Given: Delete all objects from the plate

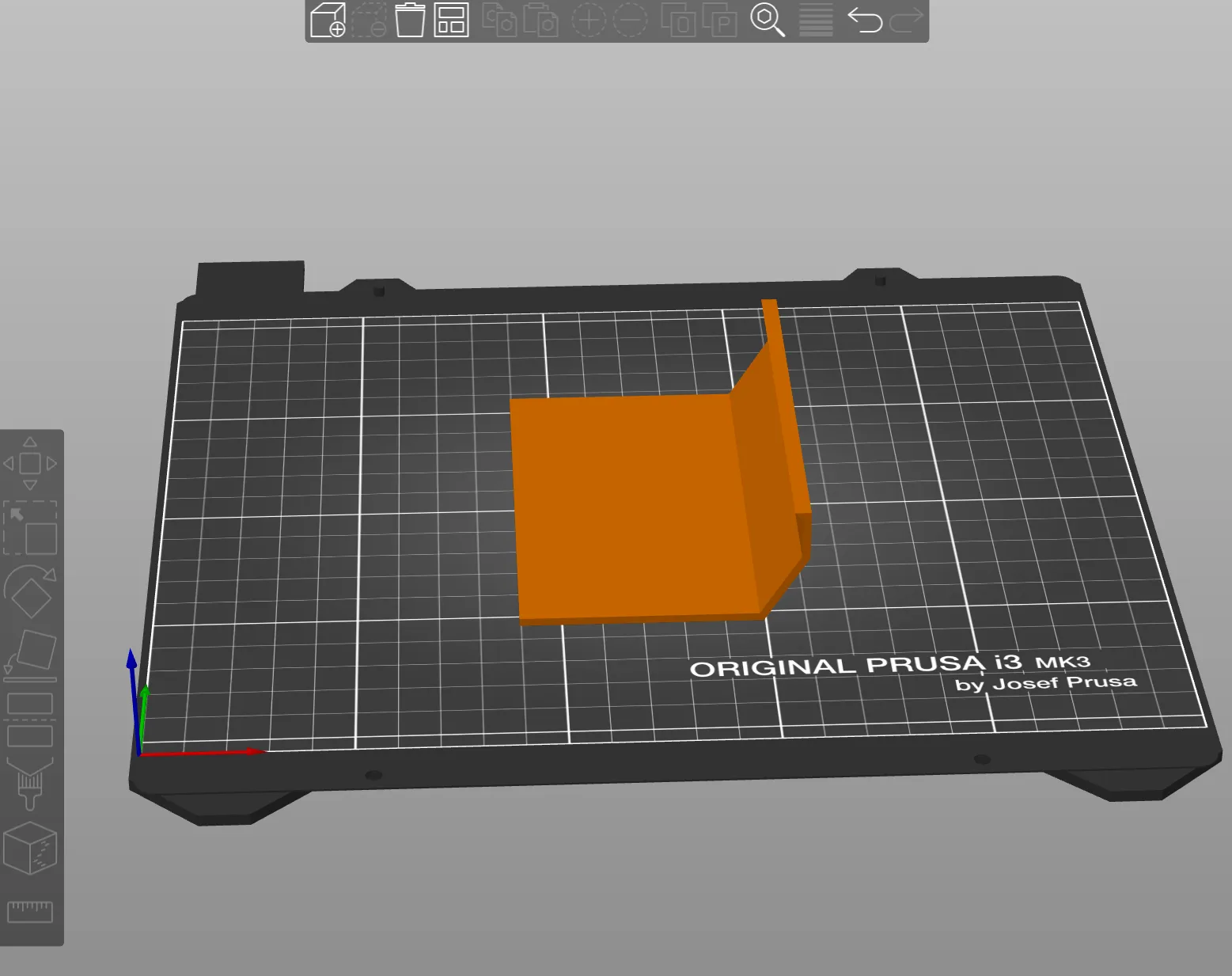Looking at the screenshot, I should 411,21.
